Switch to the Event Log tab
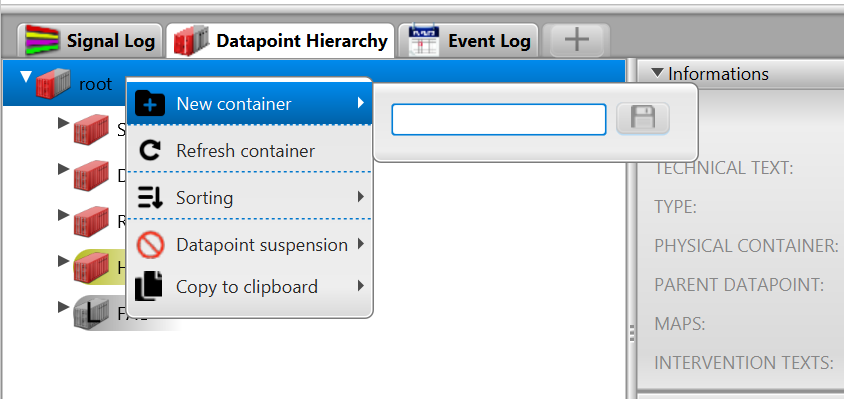Viewport: 844px width, 399px height. click(468, 40)
